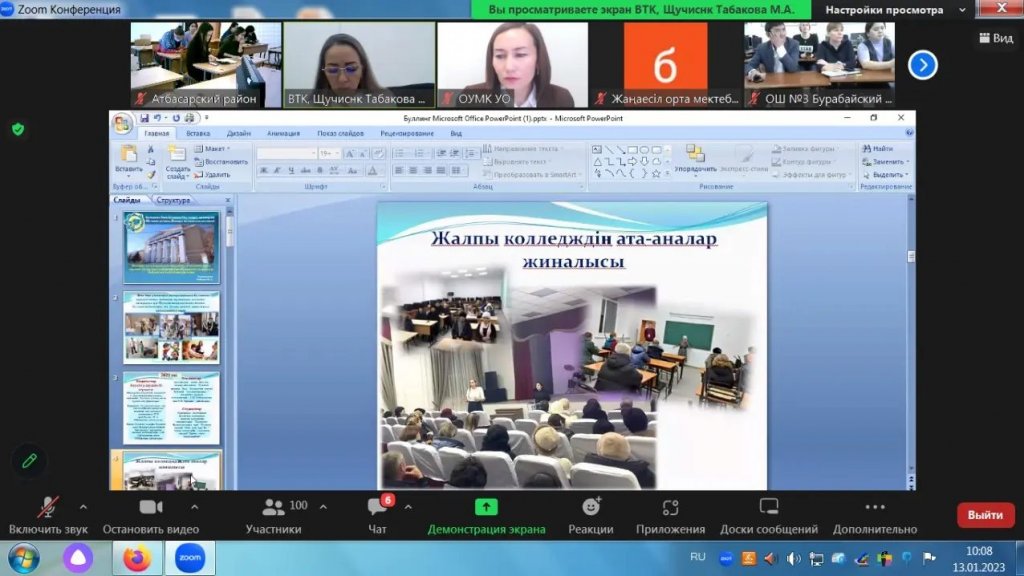The height and width of the screenshot is (576, 1024).
Task: Open Контур фигуры shape outline picker
Action: (x=803, y=161)
